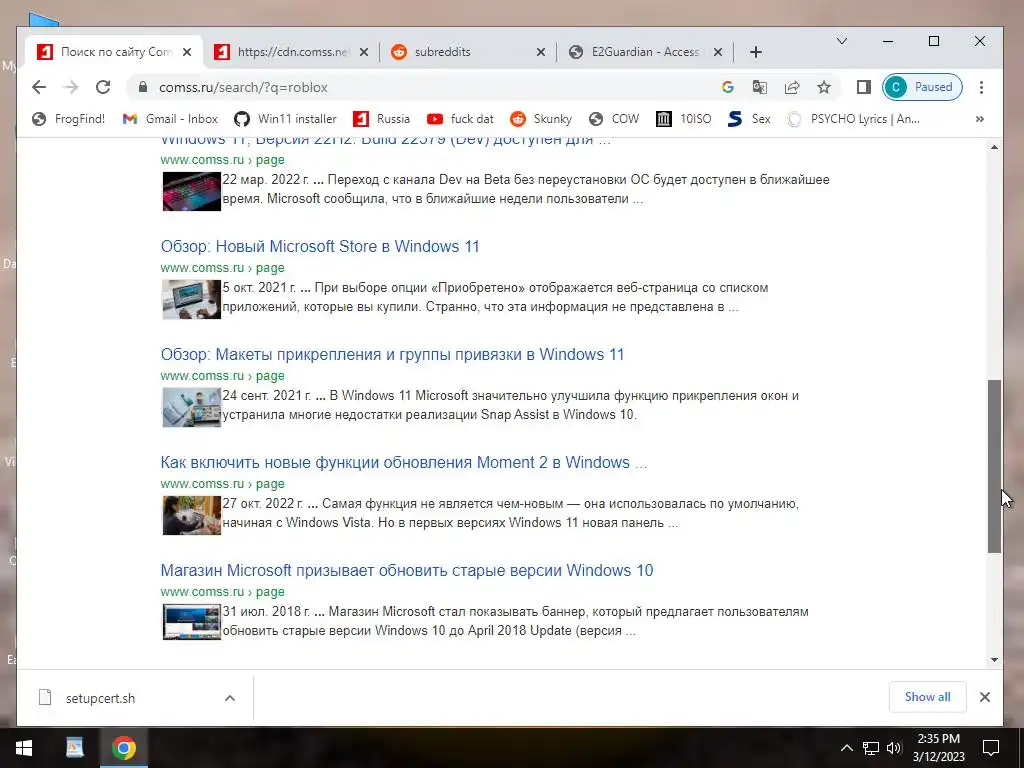Screen dimensions: 1024x768
Task: Open the Chrome side panel
Action: coord(863,87)
